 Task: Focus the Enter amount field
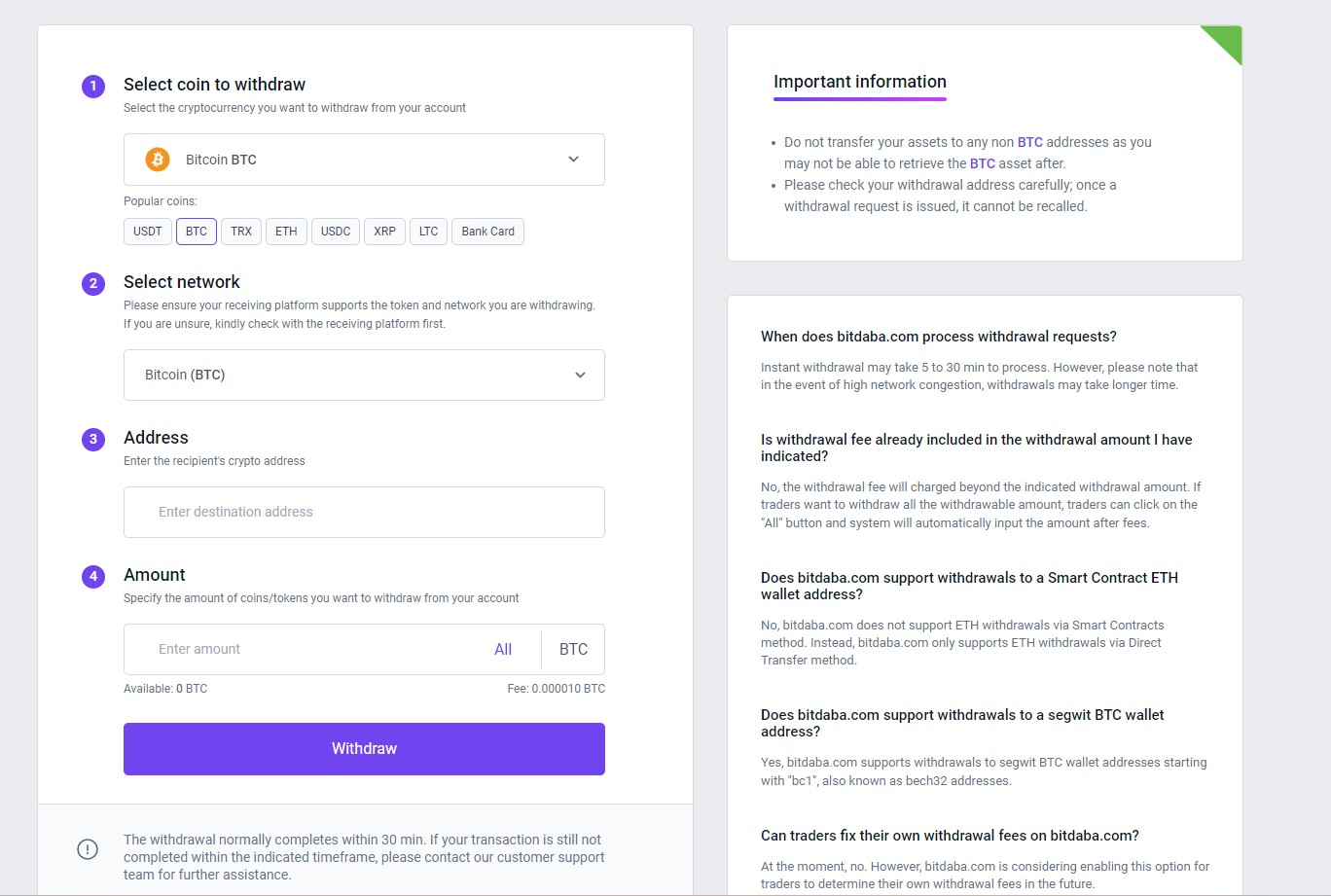pyautogui.click(x=311, y=649)
